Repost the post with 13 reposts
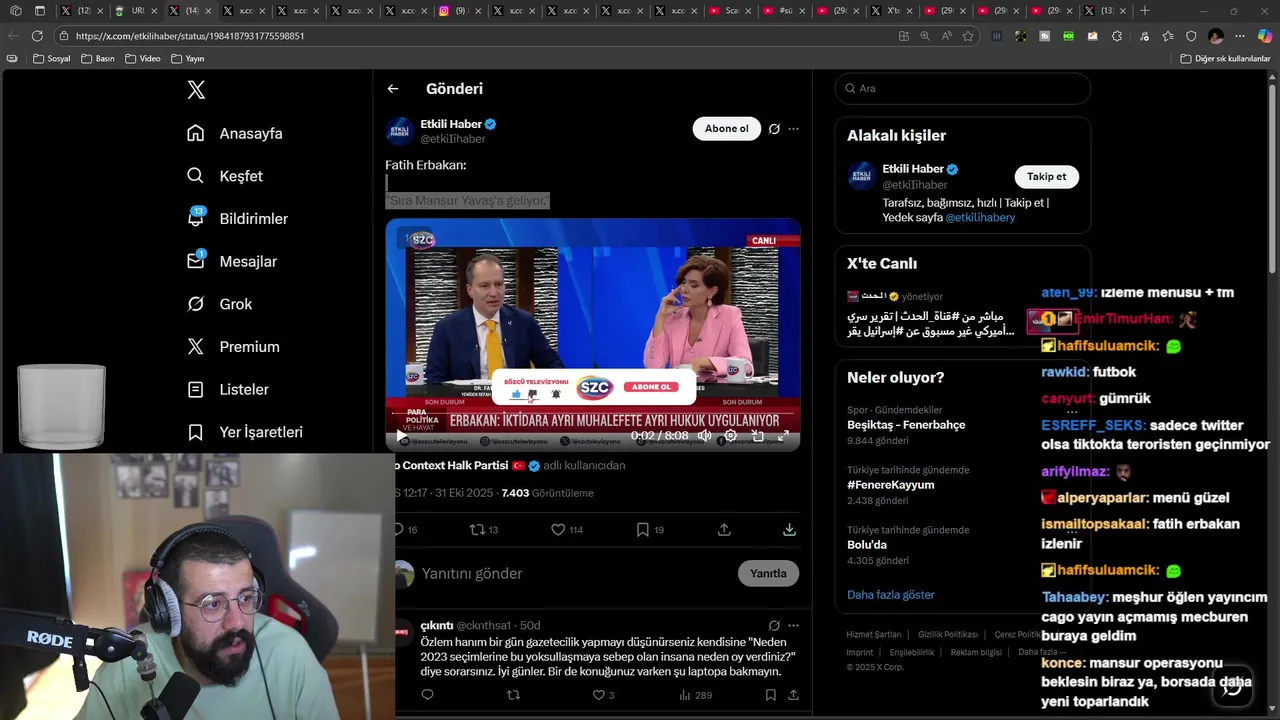This screenshot has width=1280, height=720. (484, 530)
